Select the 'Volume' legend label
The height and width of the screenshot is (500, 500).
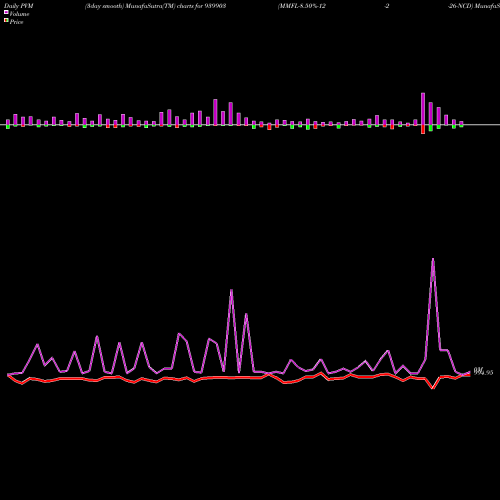point(19,14)
